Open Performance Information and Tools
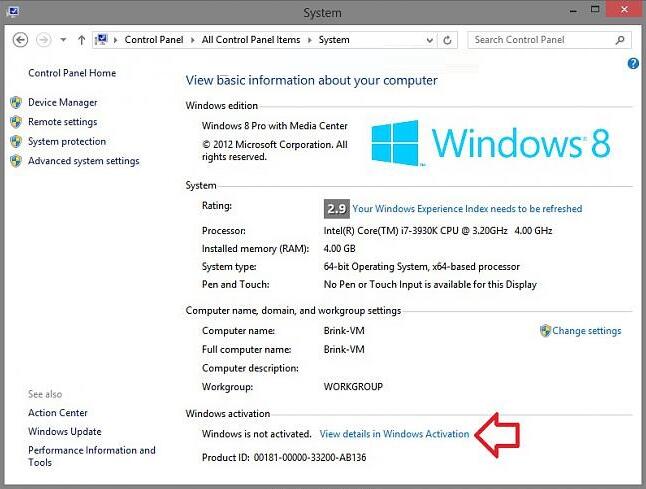This screenshot has width=646, height=489. 92,456
